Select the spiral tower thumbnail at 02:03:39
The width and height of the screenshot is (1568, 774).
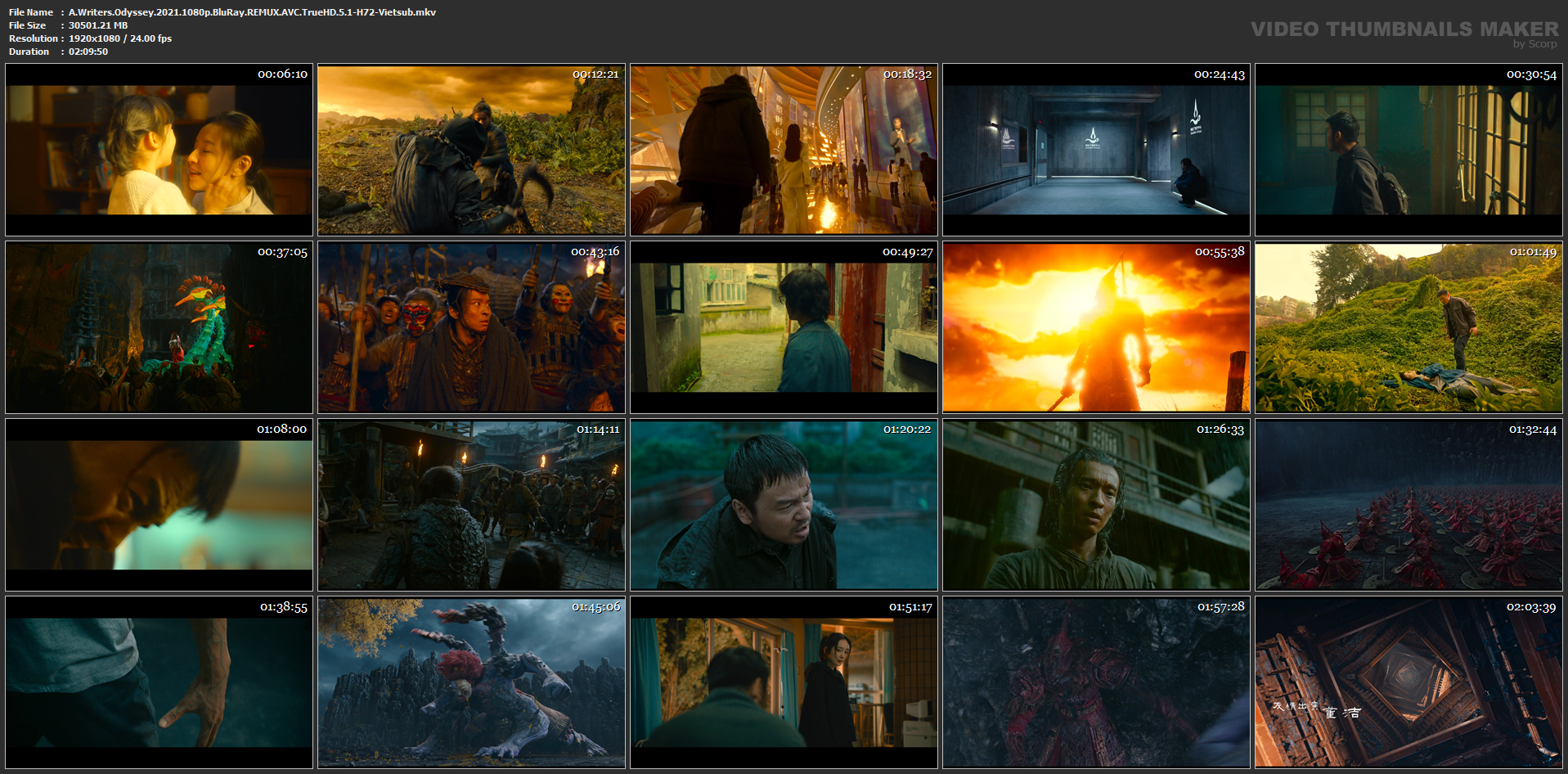(1409, 682)
